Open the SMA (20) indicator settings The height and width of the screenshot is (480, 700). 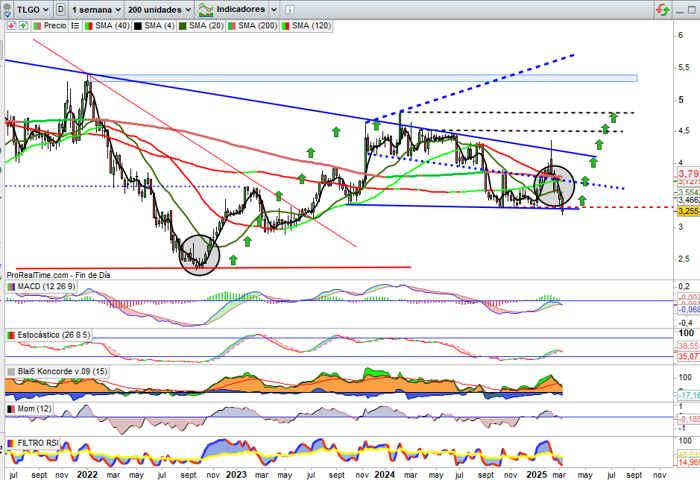pos(206,26)
